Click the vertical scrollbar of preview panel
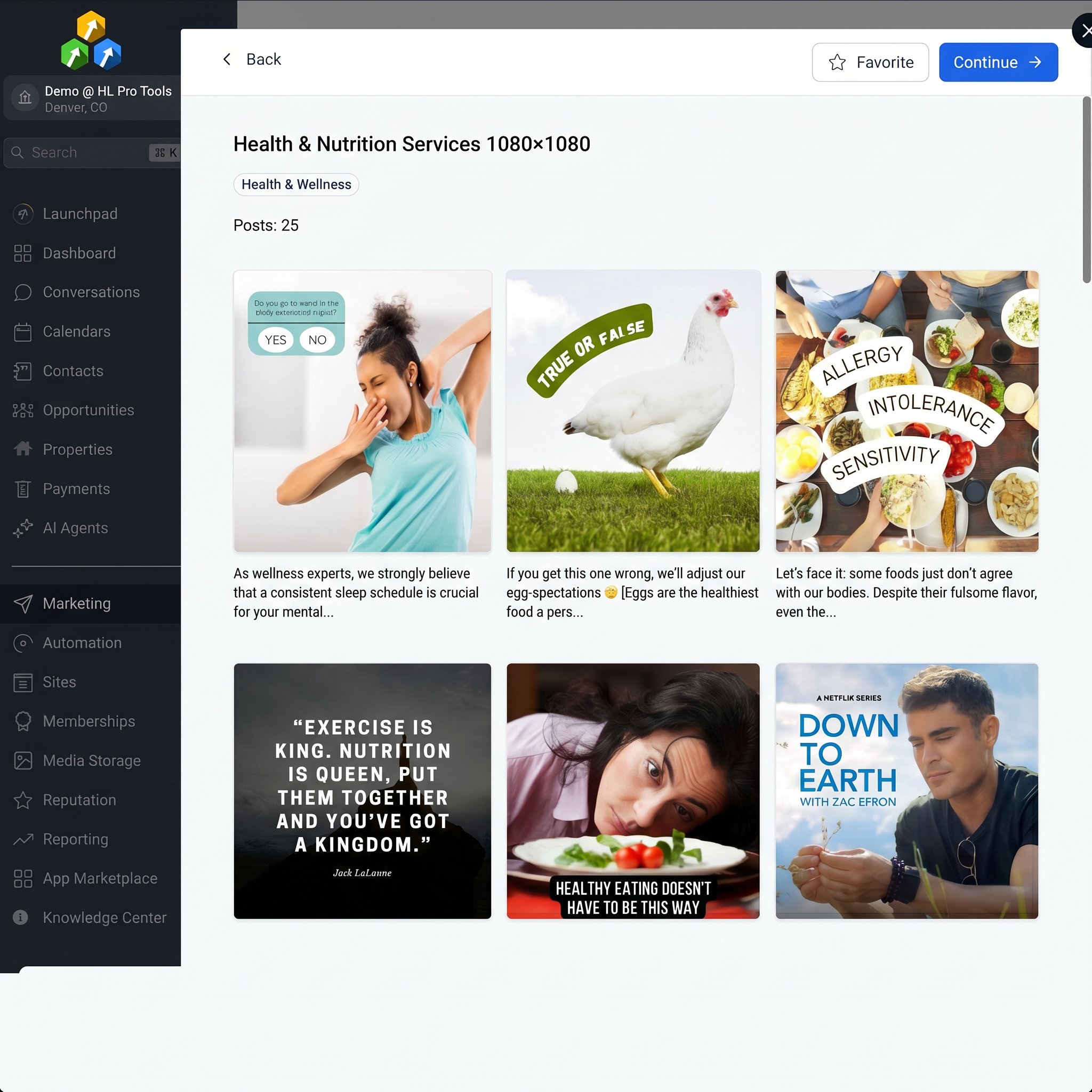Screen dimensions: 1092x1092 point(1086,190)
